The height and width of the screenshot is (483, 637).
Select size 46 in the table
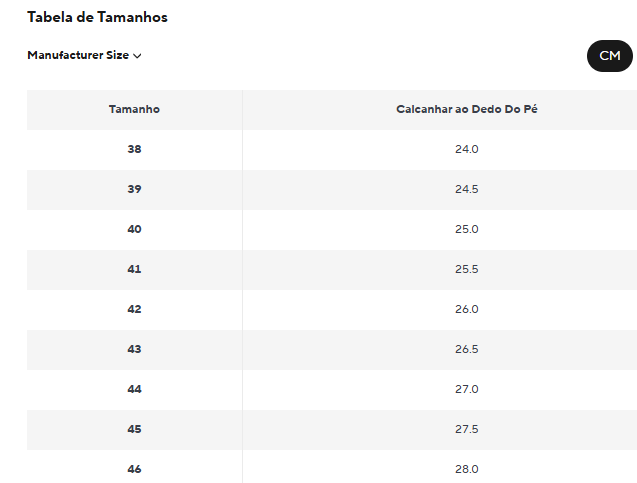[x=134, y=469]
